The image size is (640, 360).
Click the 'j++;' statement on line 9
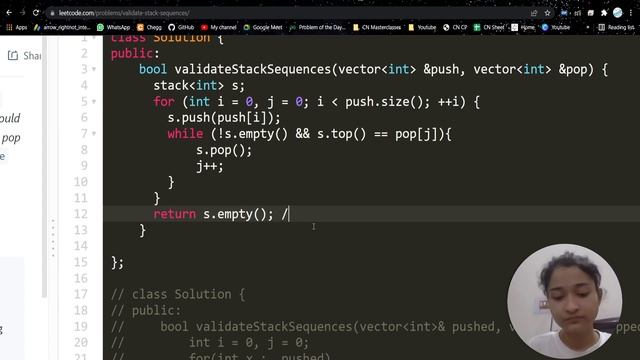tap(210, 166)
